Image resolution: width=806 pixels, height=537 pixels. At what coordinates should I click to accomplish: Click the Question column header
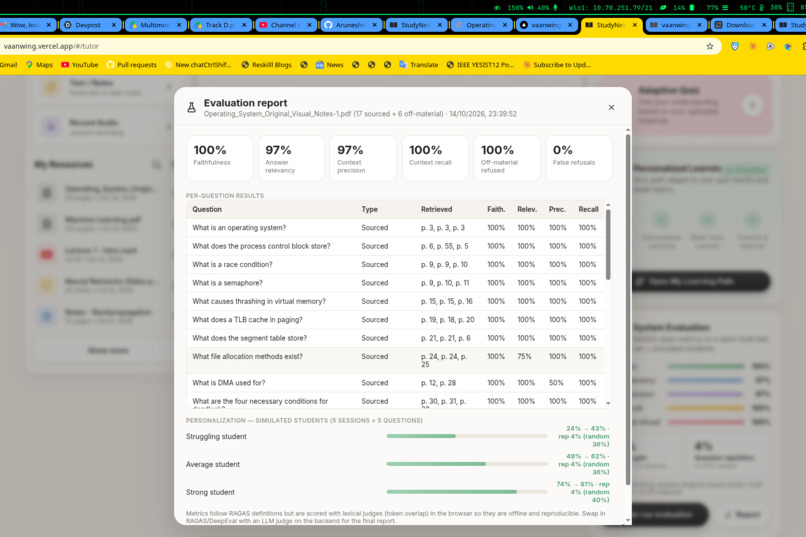[x=207, y=209]
